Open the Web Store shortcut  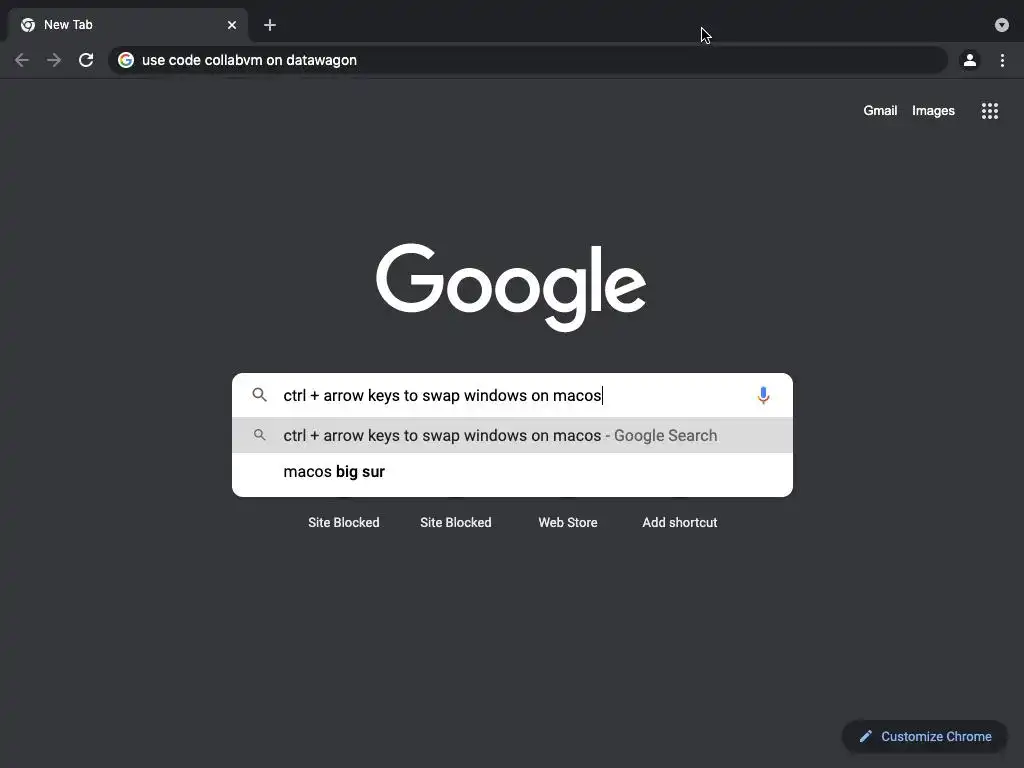(x=568, y=522)
